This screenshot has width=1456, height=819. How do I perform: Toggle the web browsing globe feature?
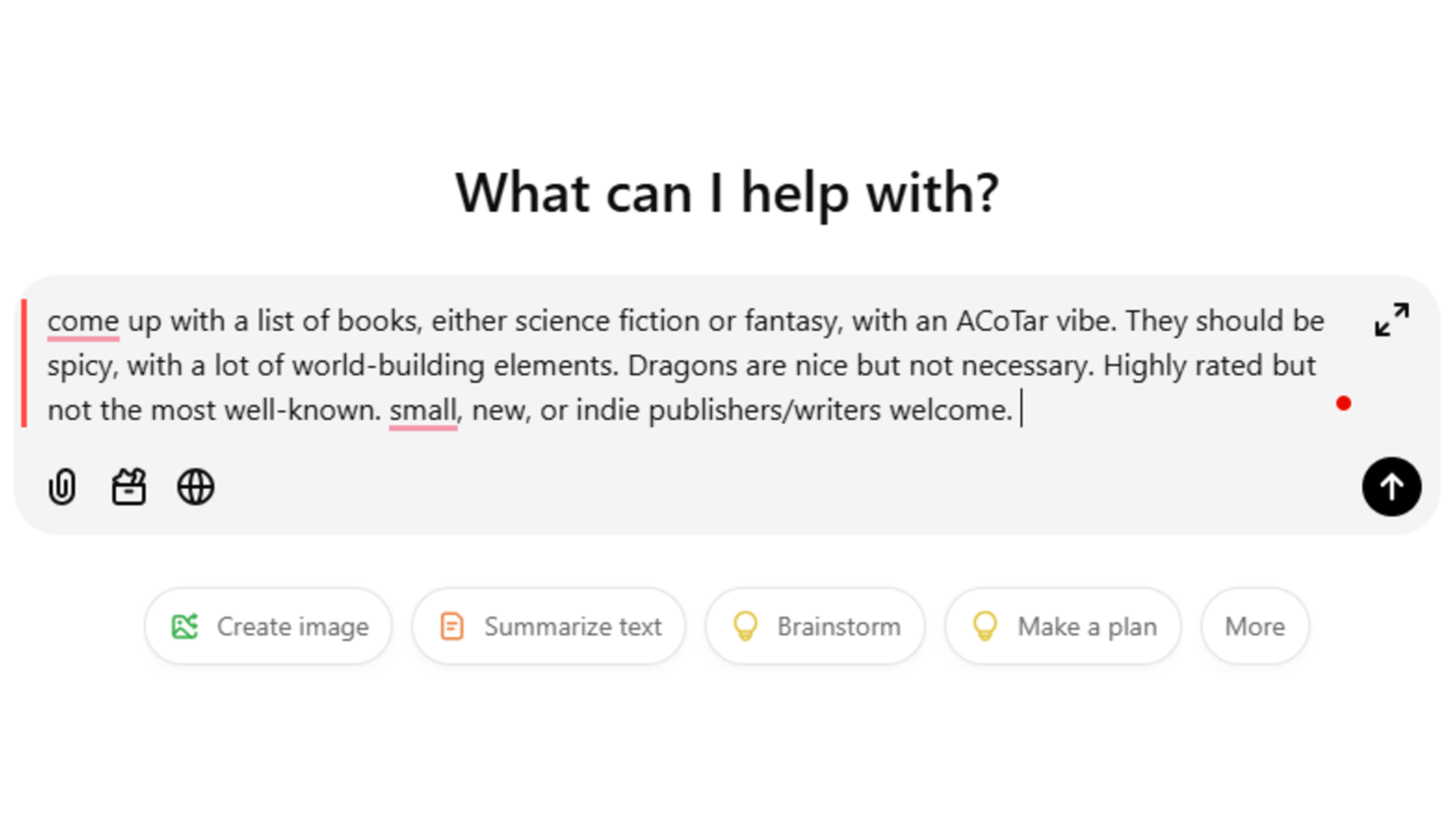coord(196,487)
